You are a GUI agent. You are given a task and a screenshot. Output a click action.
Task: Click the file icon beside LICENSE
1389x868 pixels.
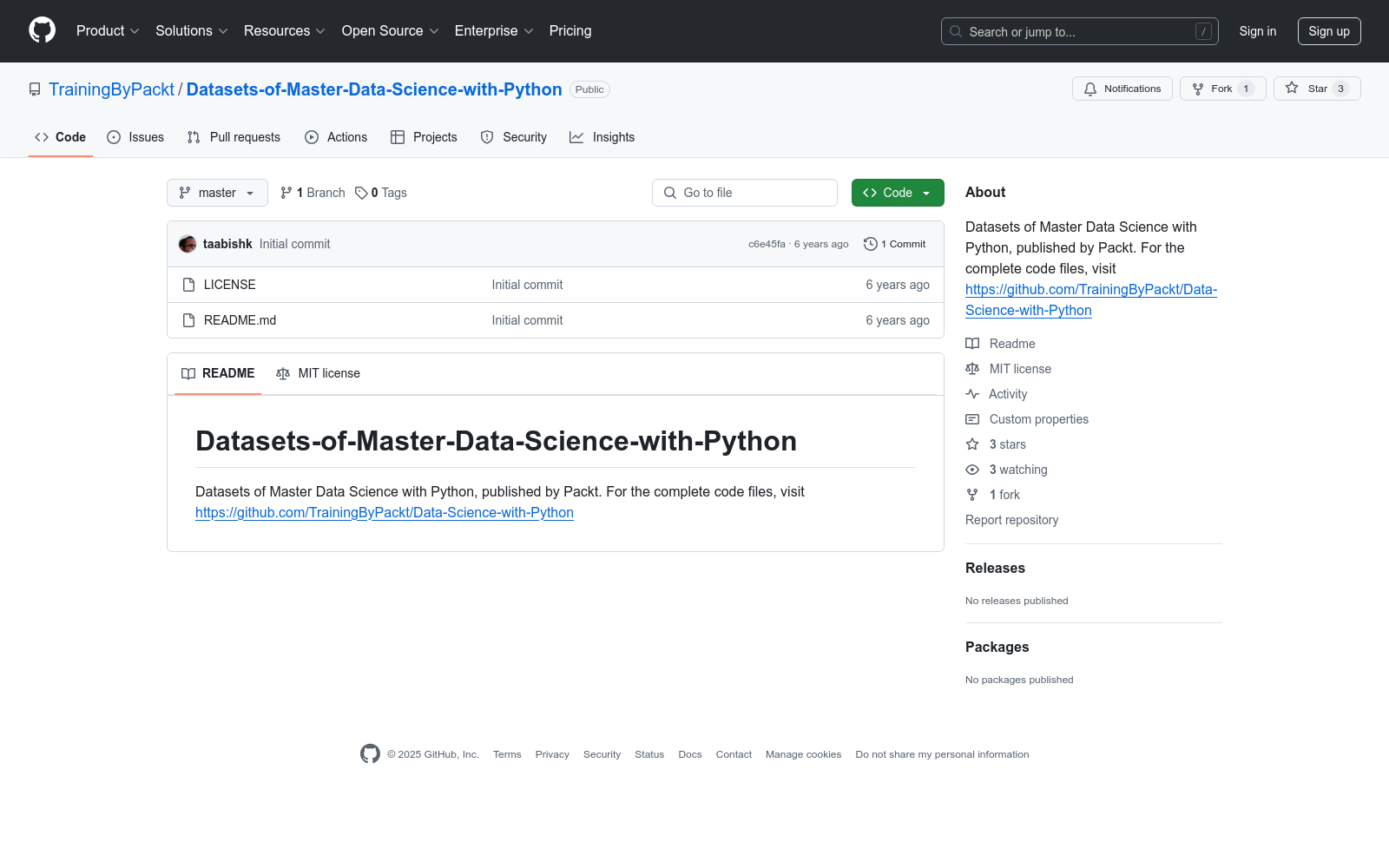pos(188,285)
